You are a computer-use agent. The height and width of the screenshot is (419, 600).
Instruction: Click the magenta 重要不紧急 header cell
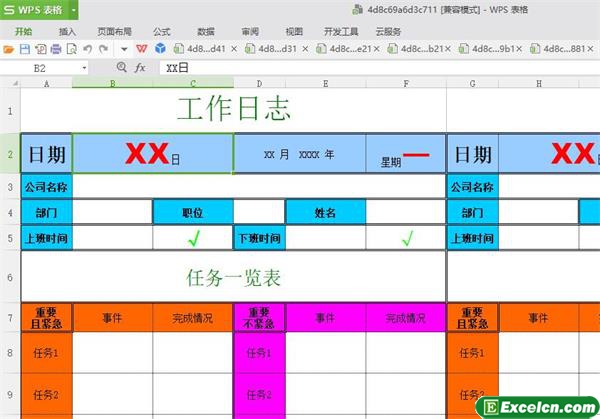pos(259,318)
